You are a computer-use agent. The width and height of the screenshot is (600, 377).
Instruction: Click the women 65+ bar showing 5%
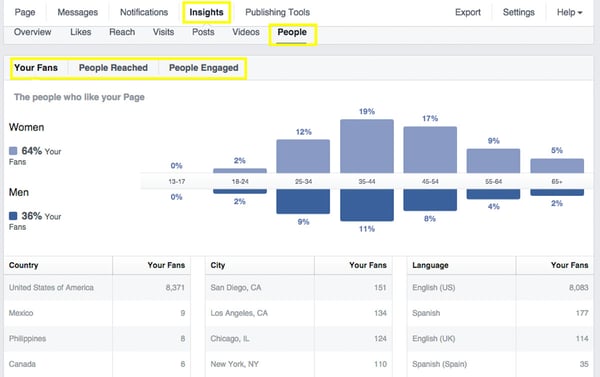click(557, 166)
